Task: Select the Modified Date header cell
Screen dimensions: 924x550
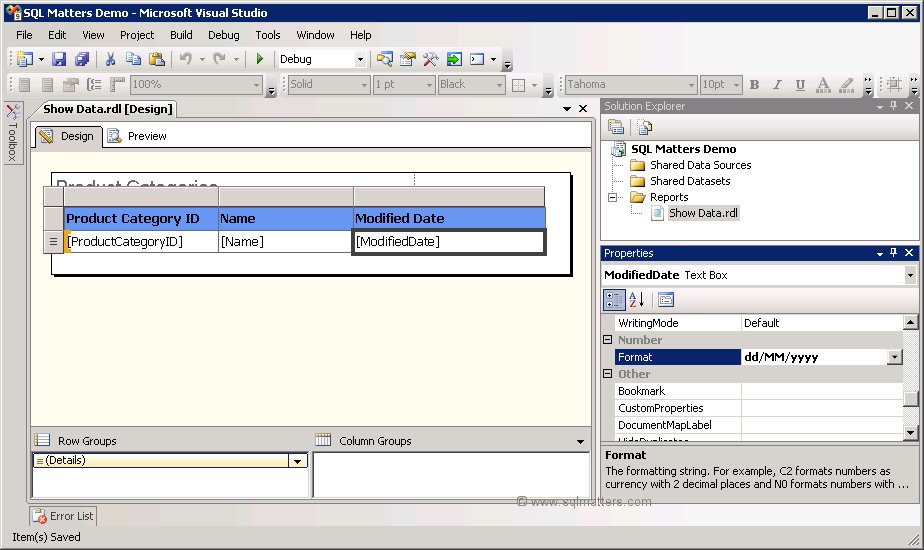Action: (449, 219)
